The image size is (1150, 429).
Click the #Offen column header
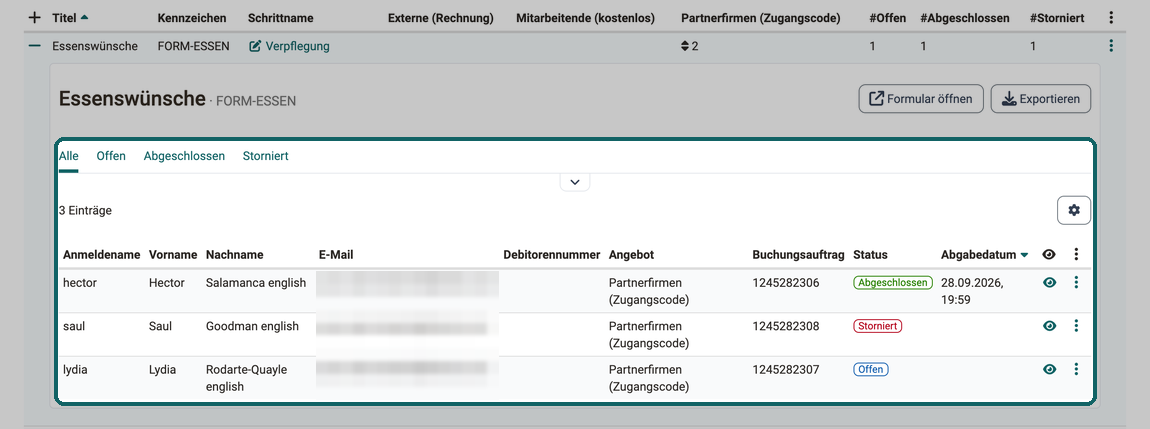[887, 18]
